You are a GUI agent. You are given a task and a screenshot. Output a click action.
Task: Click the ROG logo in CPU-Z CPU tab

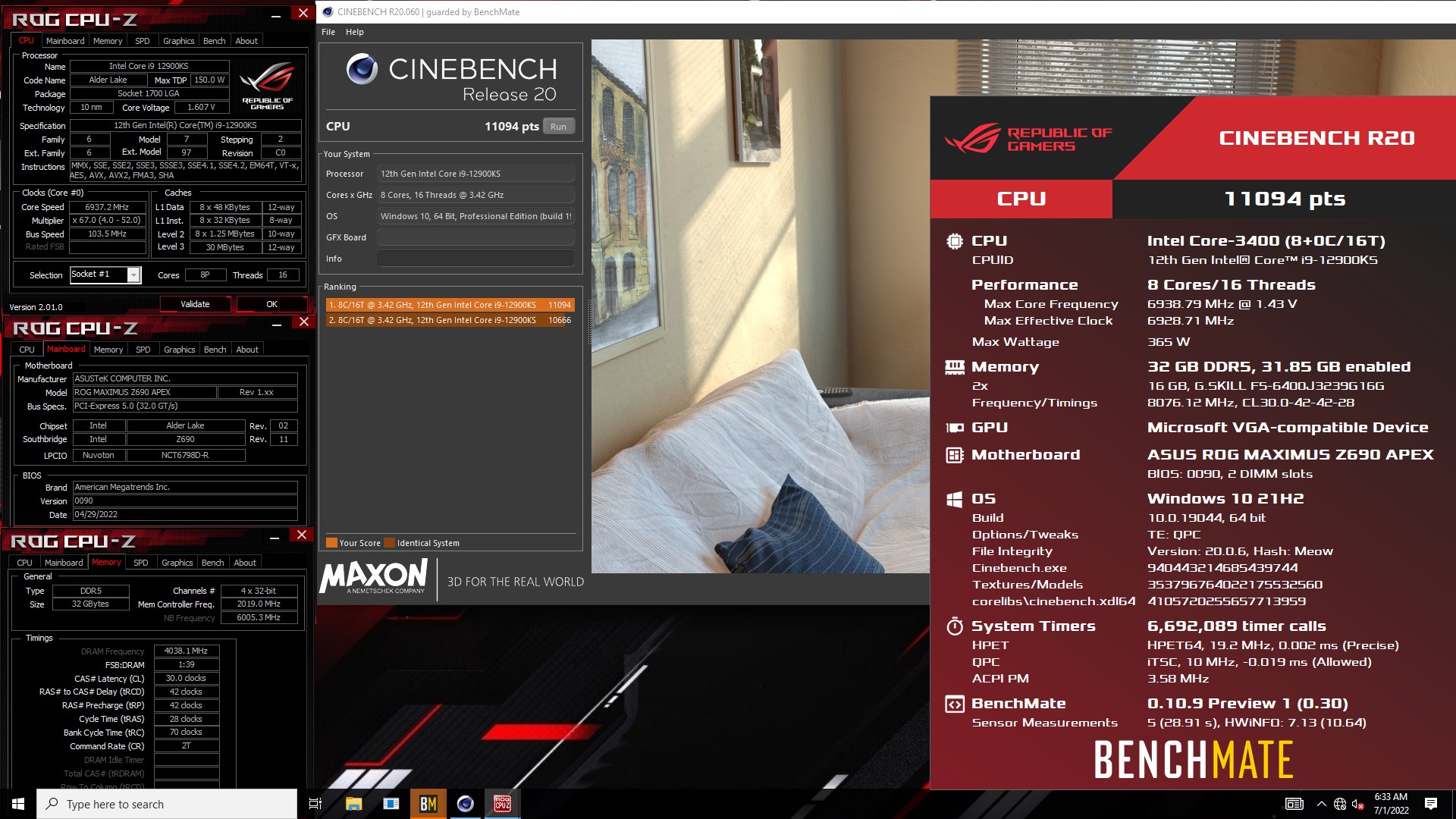click(267, 85)
